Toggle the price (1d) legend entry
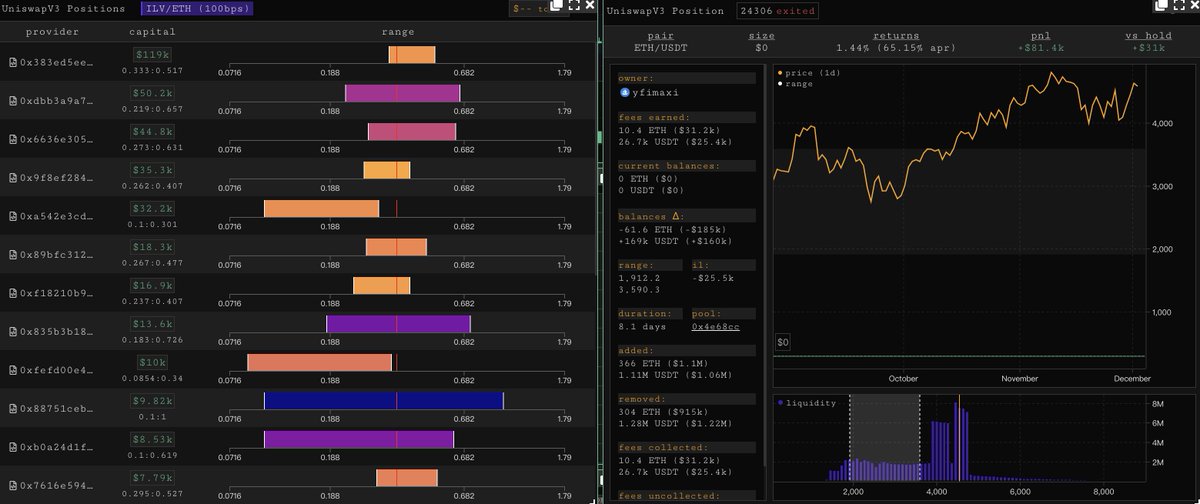Viewport: 1200px width, 504px height. 811,73
